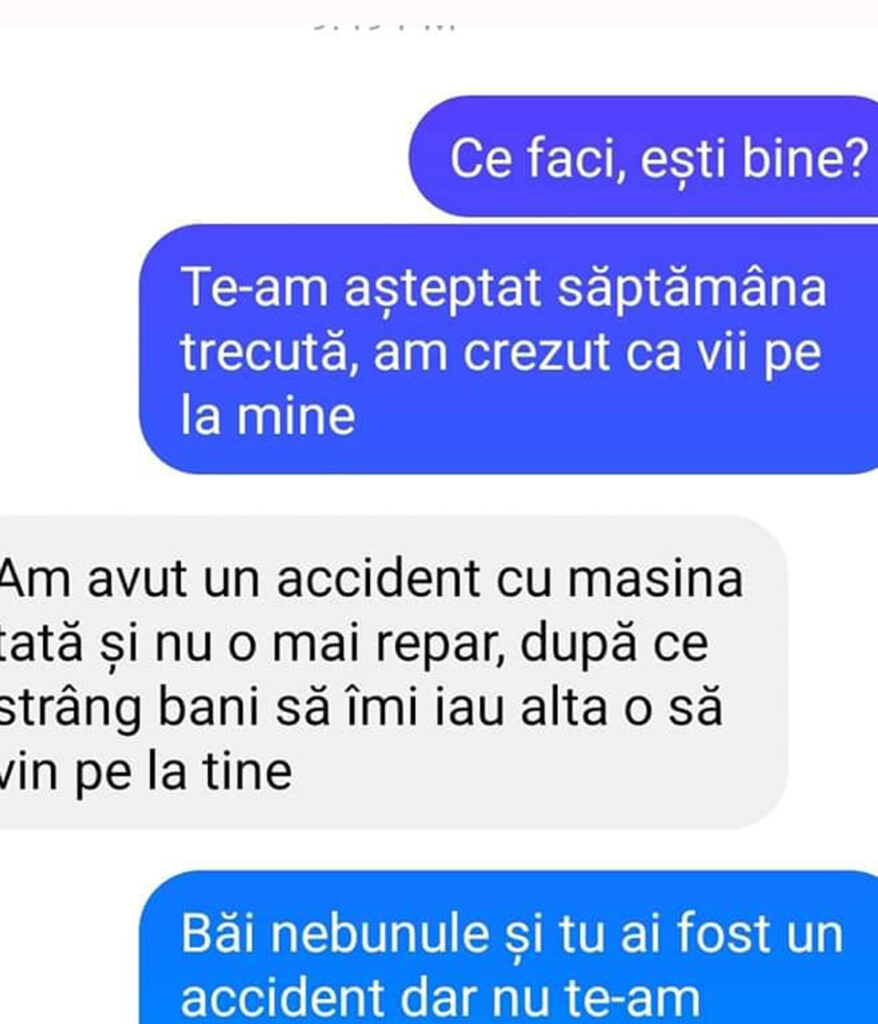Click the pink banner strip at the top

(439, 12)
